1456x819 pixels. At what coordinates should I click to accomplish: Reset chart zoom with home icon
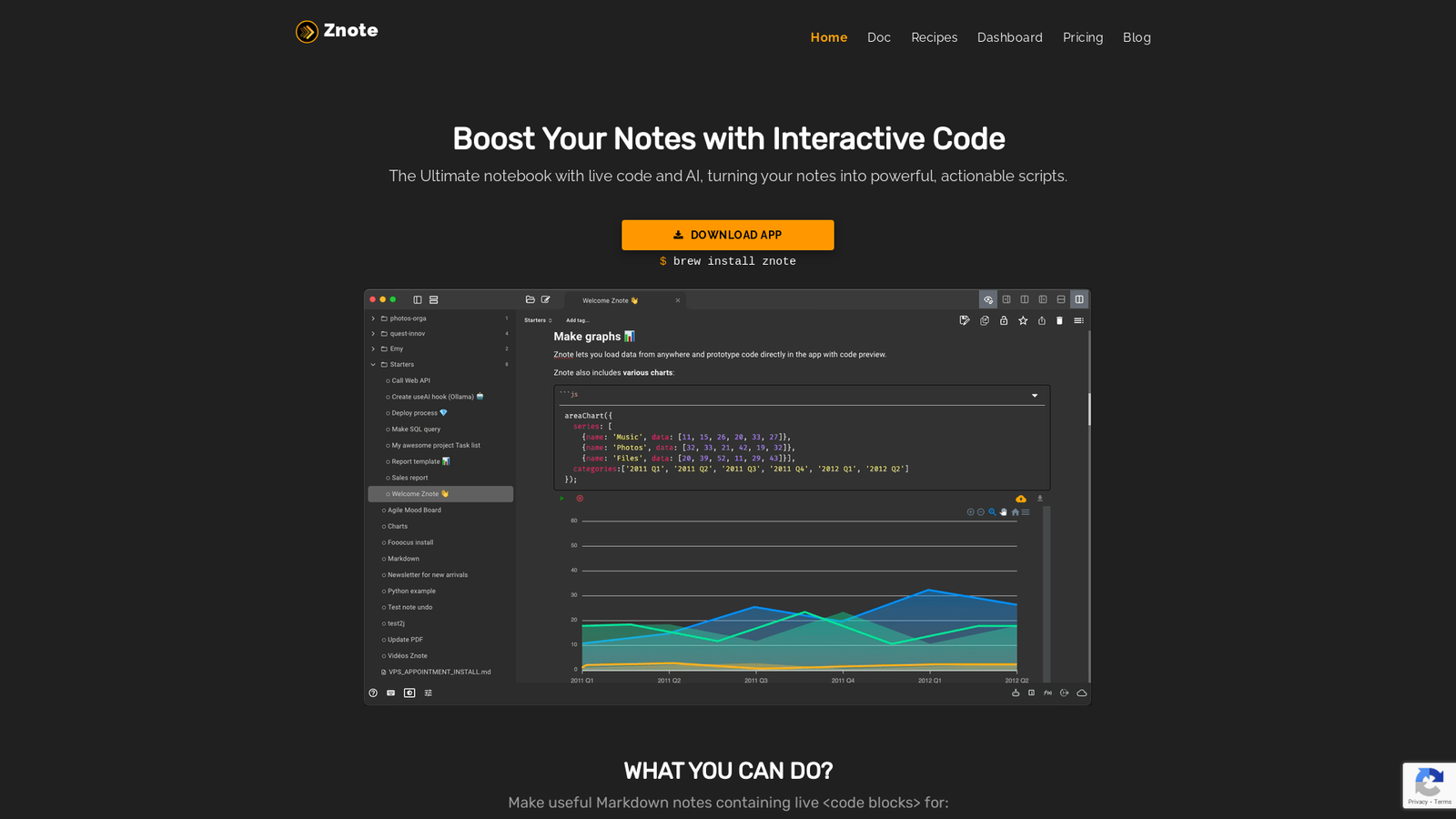coord(1016,512)
